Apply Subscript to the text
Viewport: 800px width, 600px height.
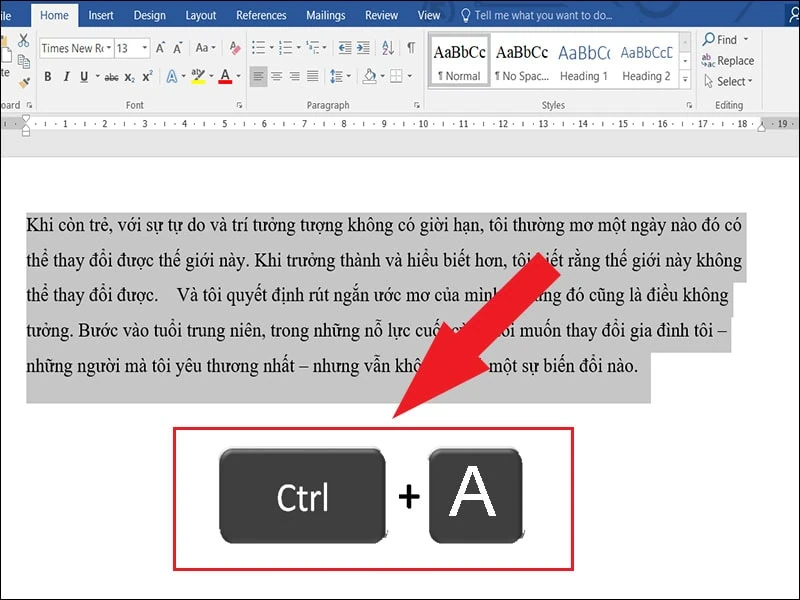click(129, 77)
